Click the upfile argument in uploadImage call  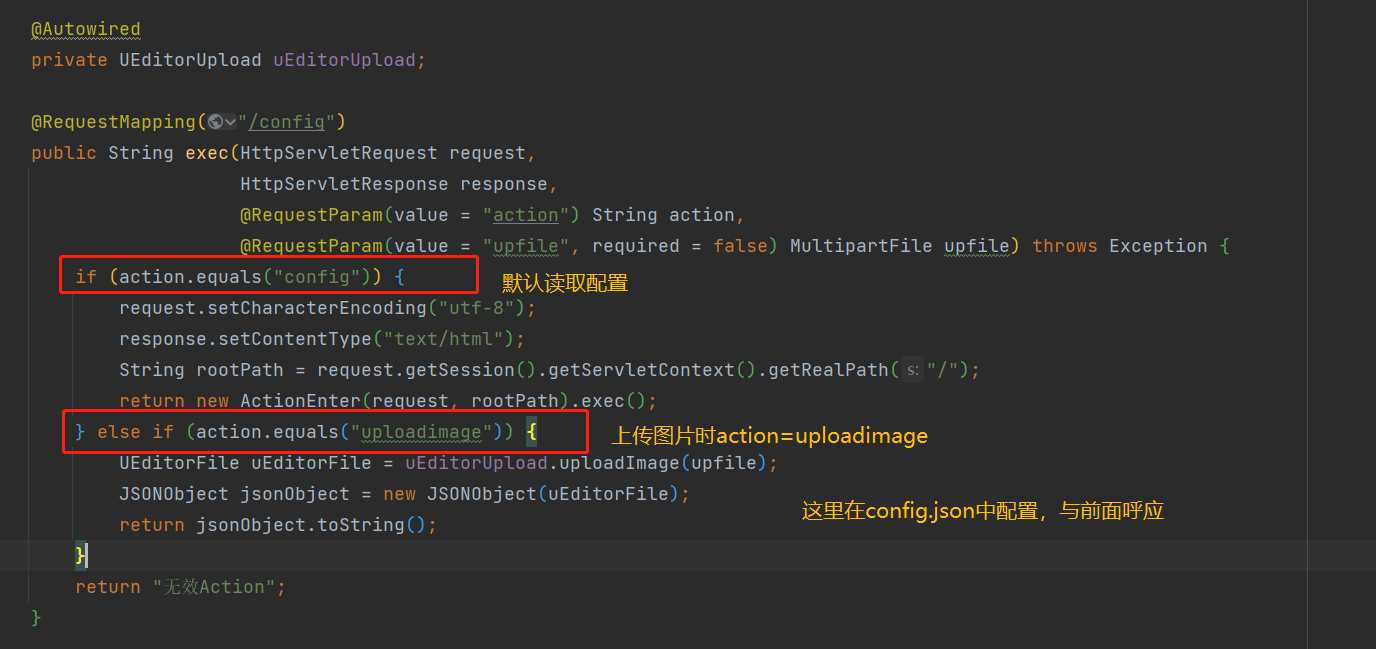click(724, 463)
